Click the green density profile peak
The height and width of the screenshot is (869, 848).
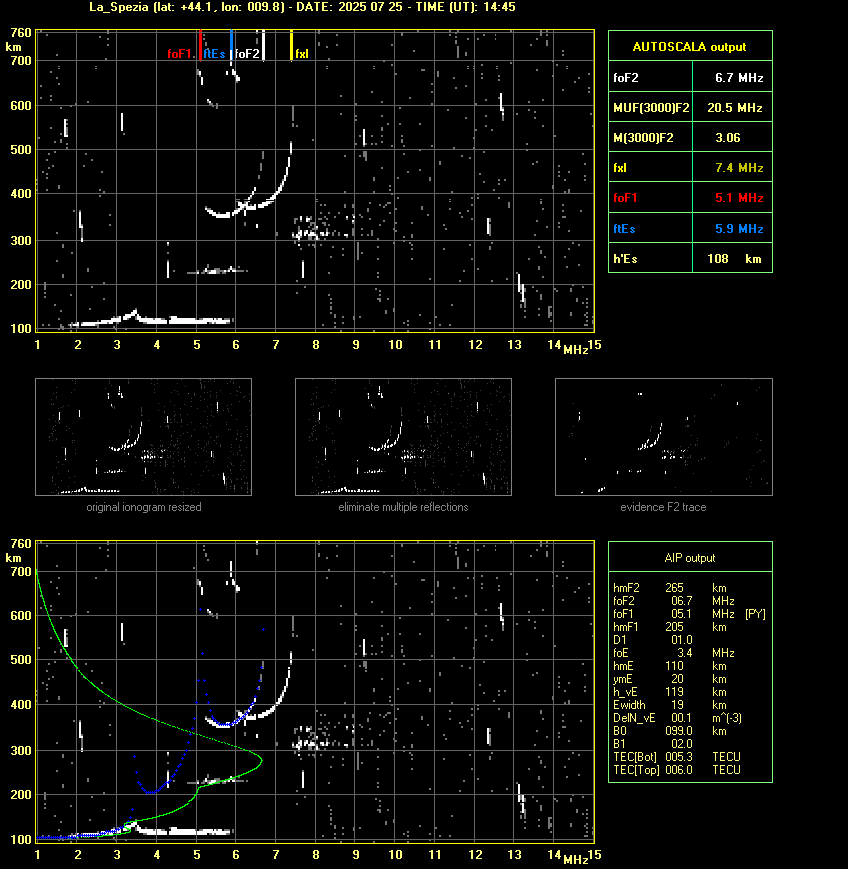tap(260, 760)
